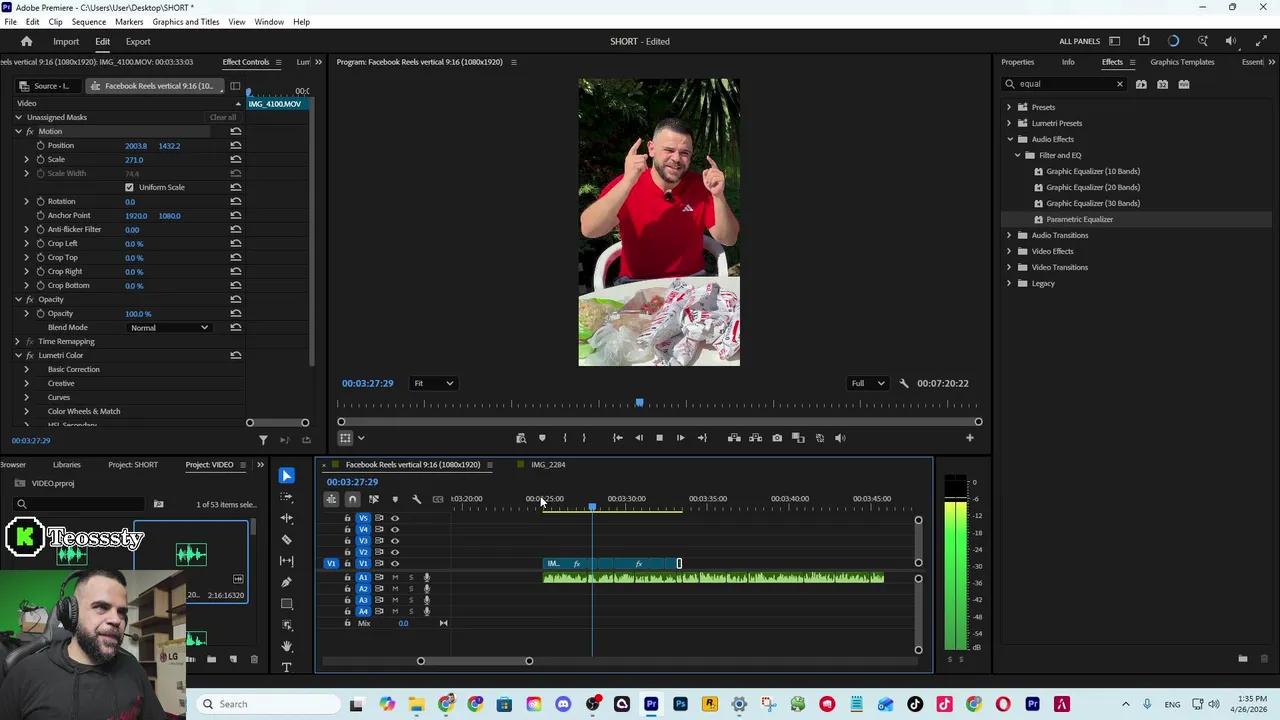Image resolution: width=1280 pixels, height=720 pixels.
Task: Switch to the Libraries panel tab
Action: point(67,465)
